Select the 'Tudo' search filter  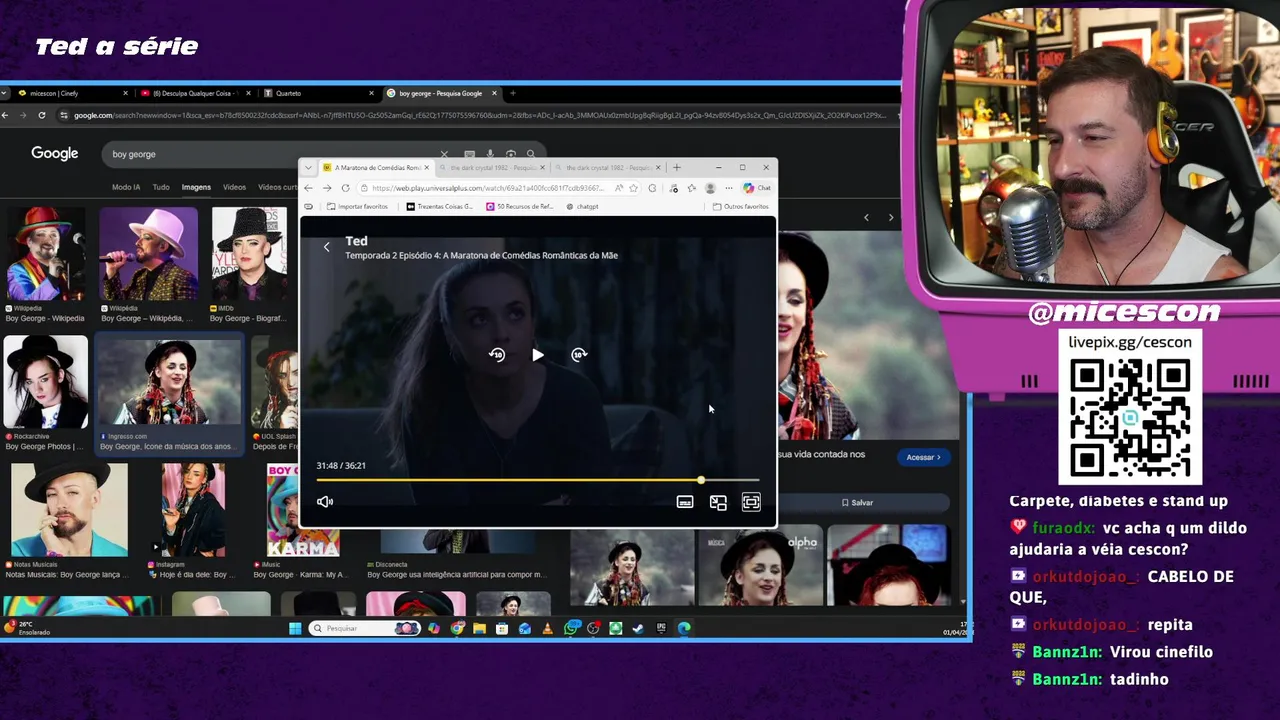pos(161,187)
